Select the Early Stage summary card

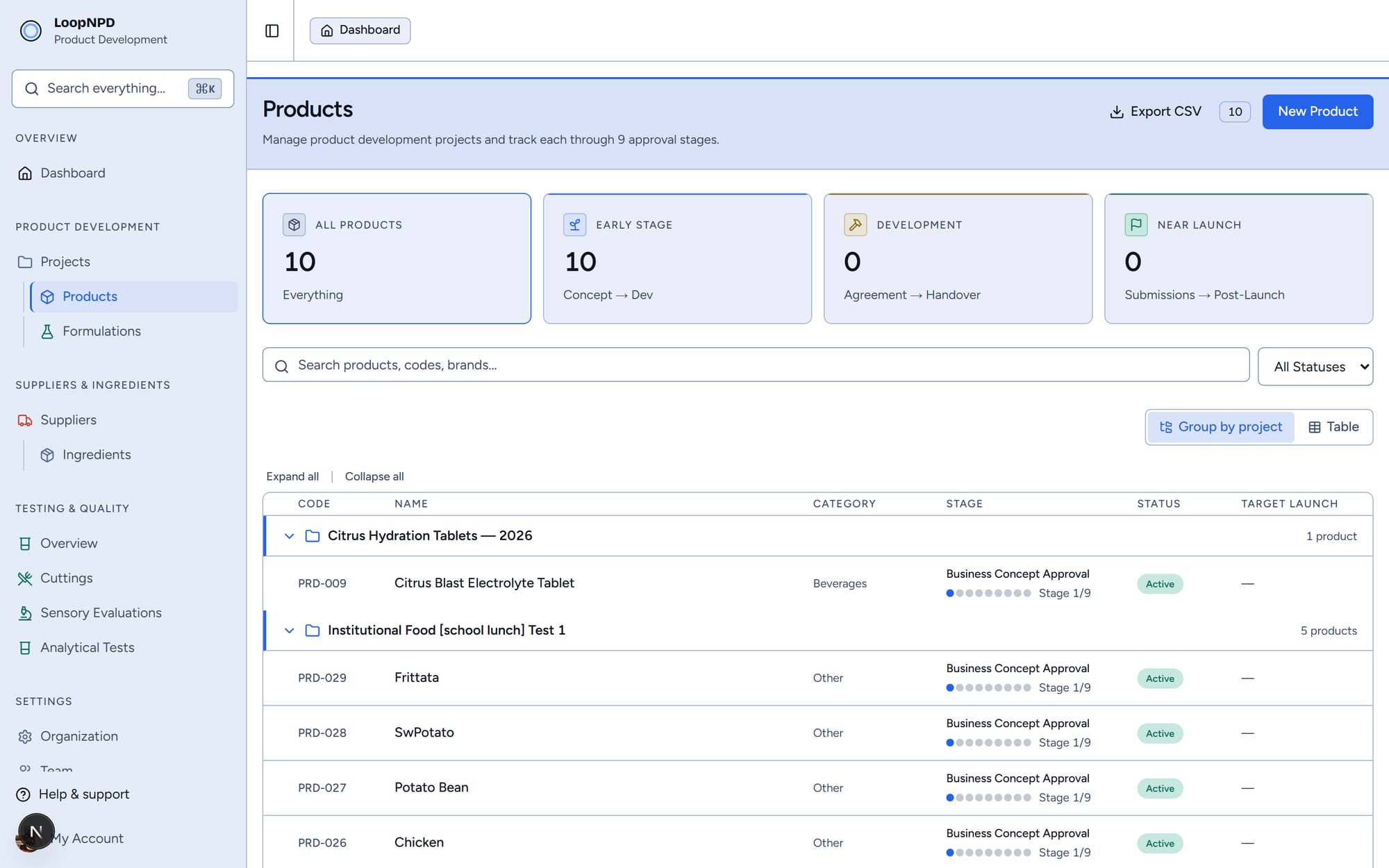pos(677,258)
